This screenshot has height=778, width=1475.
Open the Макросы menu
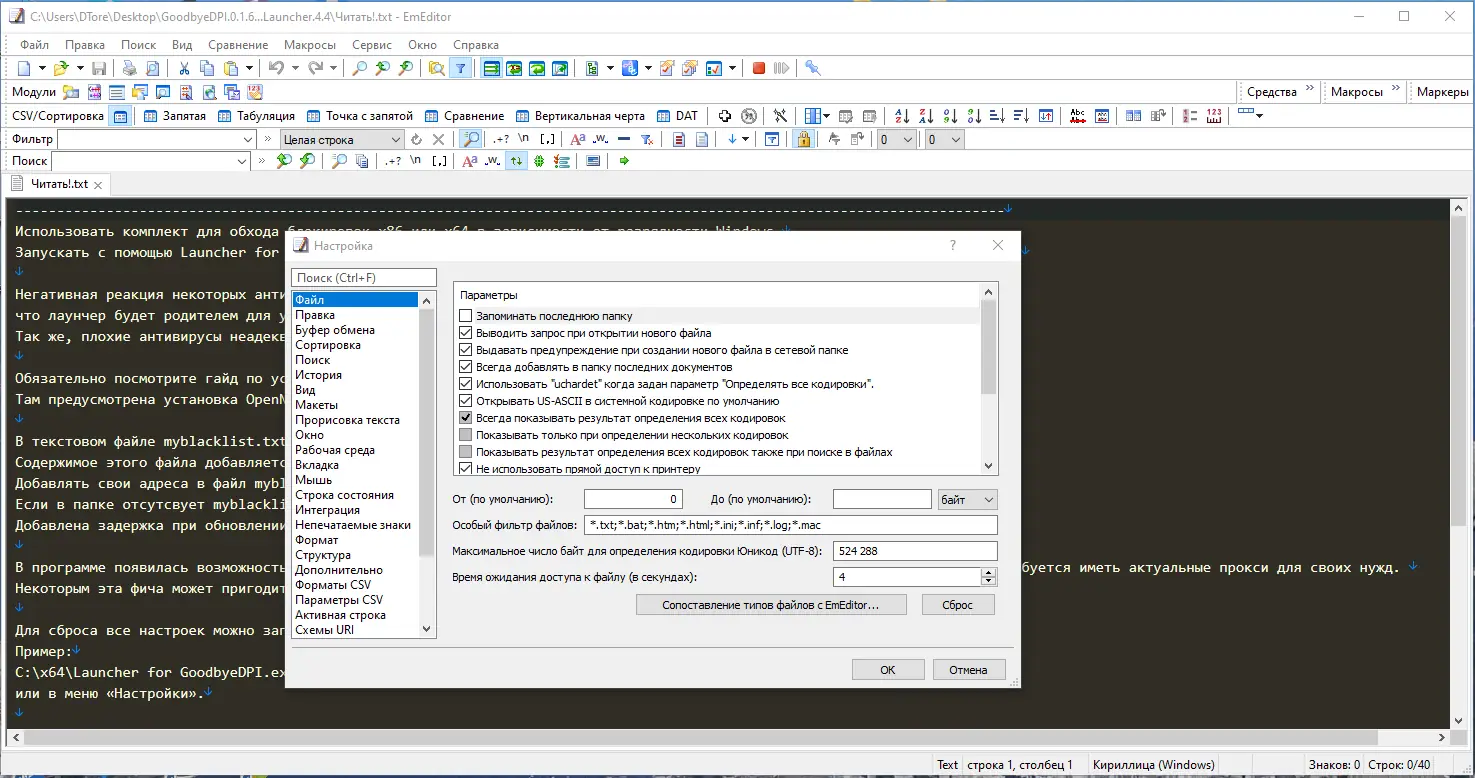[309, 45]
